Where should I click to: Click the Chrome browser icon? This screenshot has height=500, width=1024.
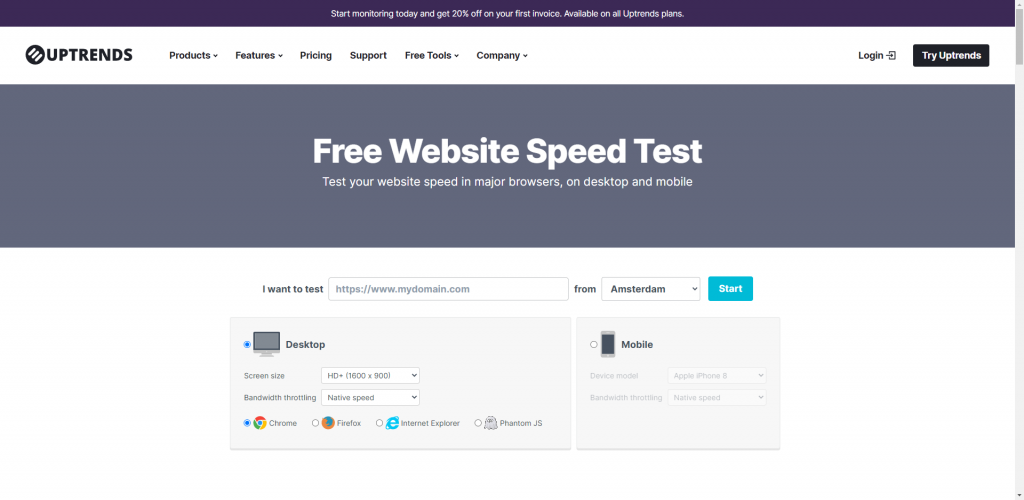coord(260,423)
